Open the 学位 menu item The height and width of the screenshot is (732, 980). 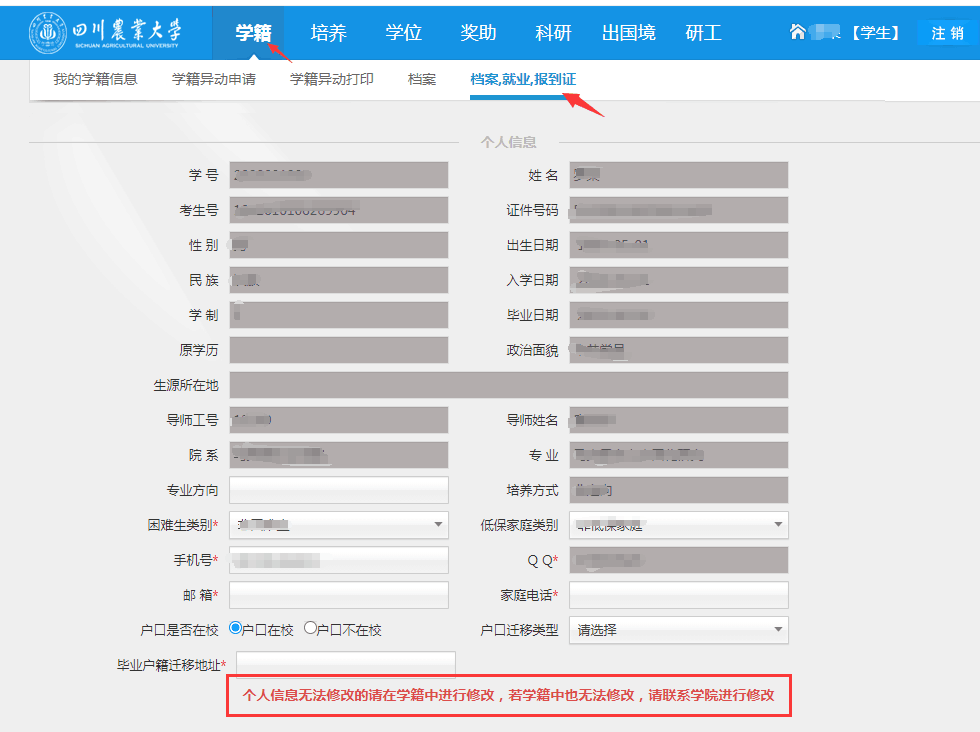[x=403, y=33]
